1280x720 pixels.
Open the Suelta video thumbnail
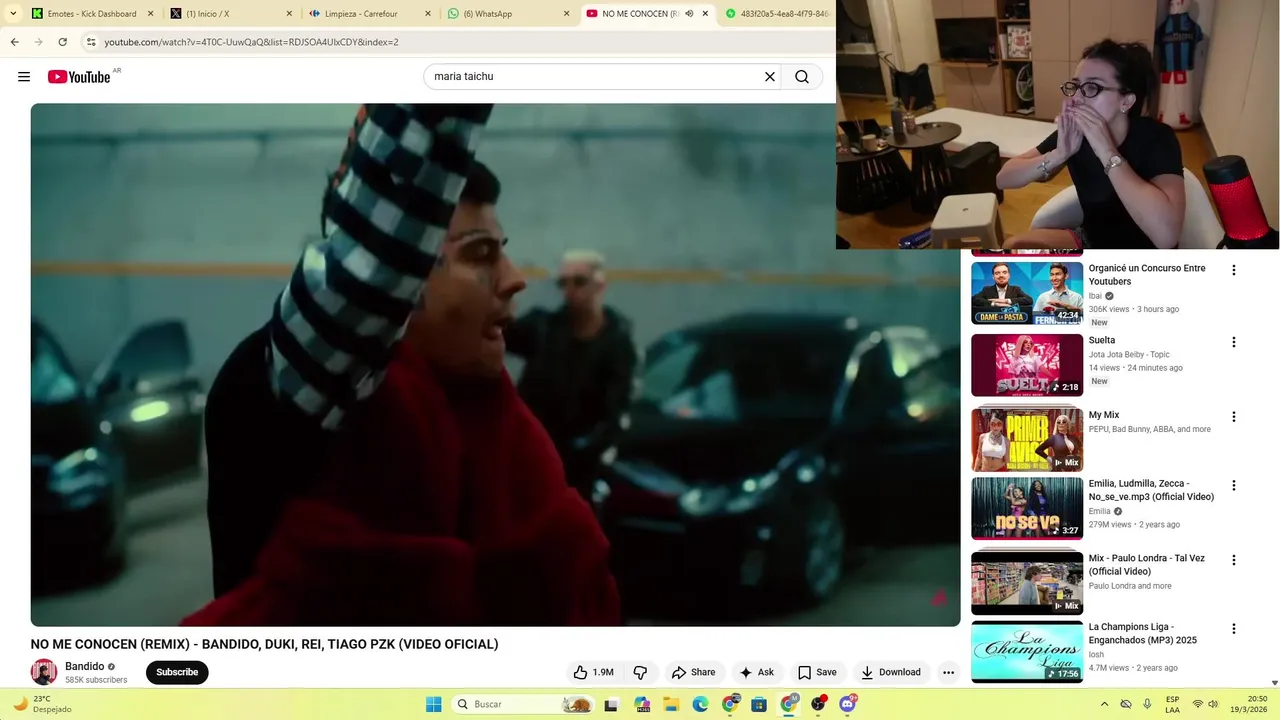point(1027,365)
